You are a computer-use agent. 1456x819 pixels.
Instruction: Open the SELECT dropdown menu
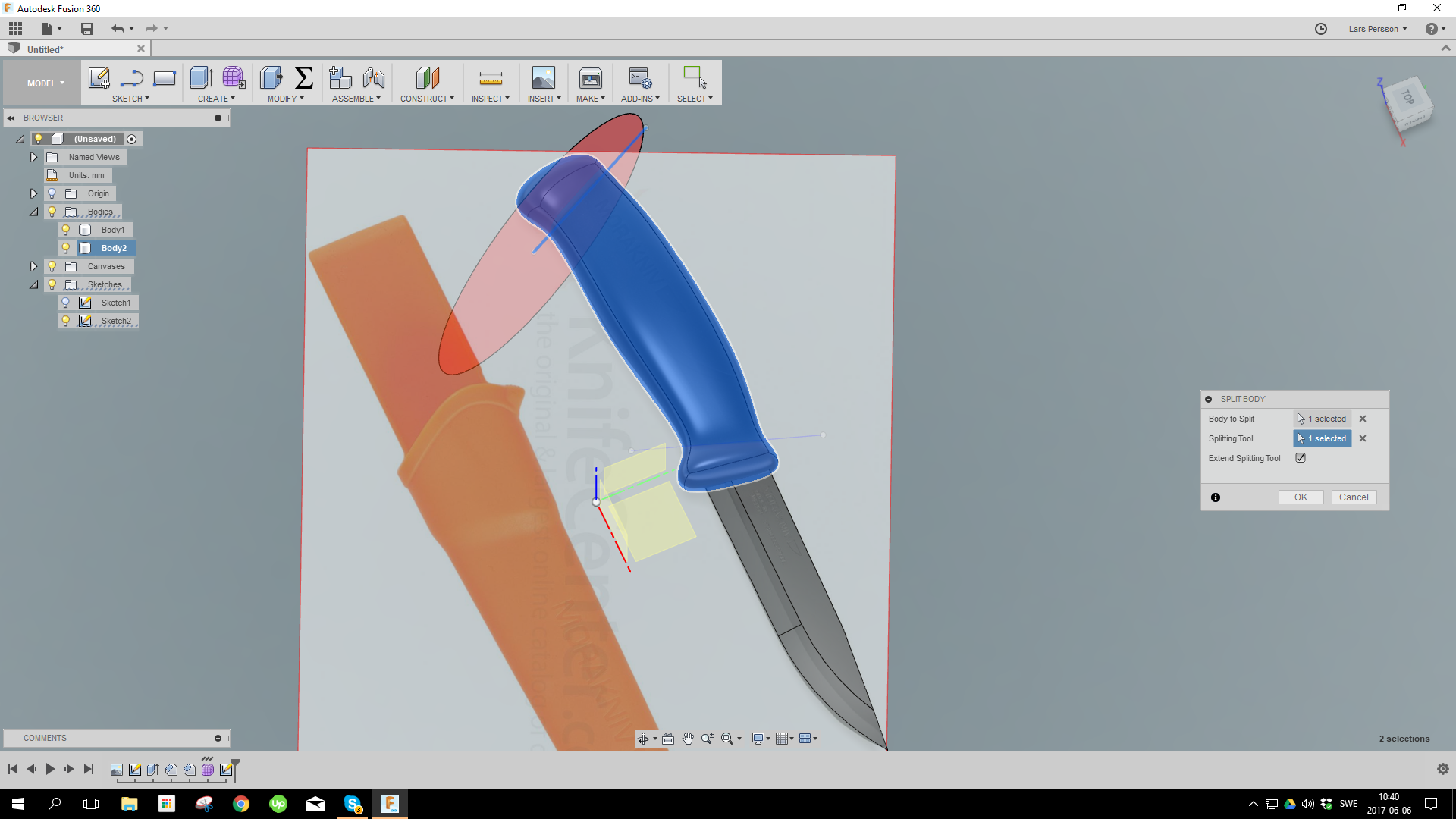pos(694,98)
